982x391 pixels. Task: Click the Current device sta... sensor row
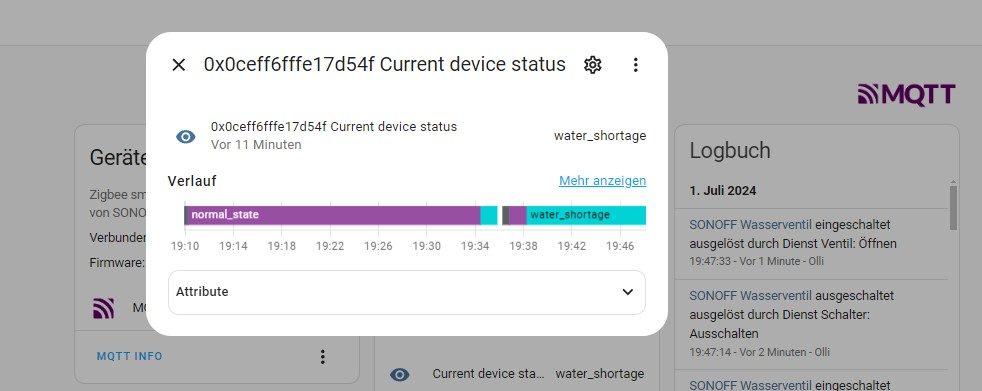(x=517, y=374)
